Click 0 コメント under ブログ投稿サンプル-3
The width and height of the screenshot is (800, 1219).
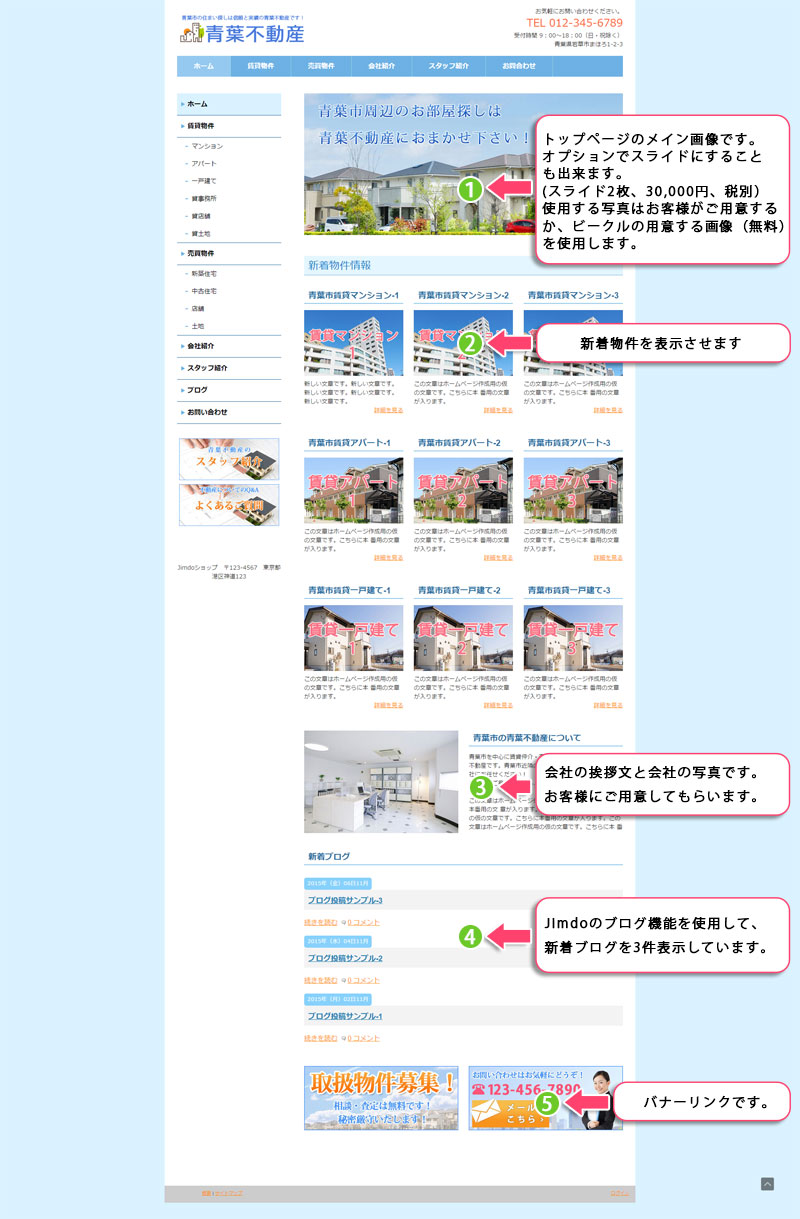pos(363,922)
